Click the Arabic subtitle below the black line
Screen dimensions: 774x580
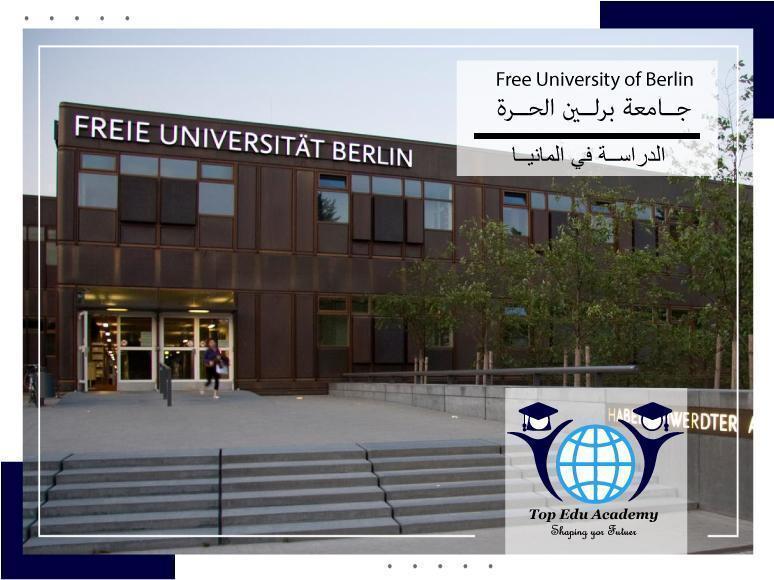588,156
